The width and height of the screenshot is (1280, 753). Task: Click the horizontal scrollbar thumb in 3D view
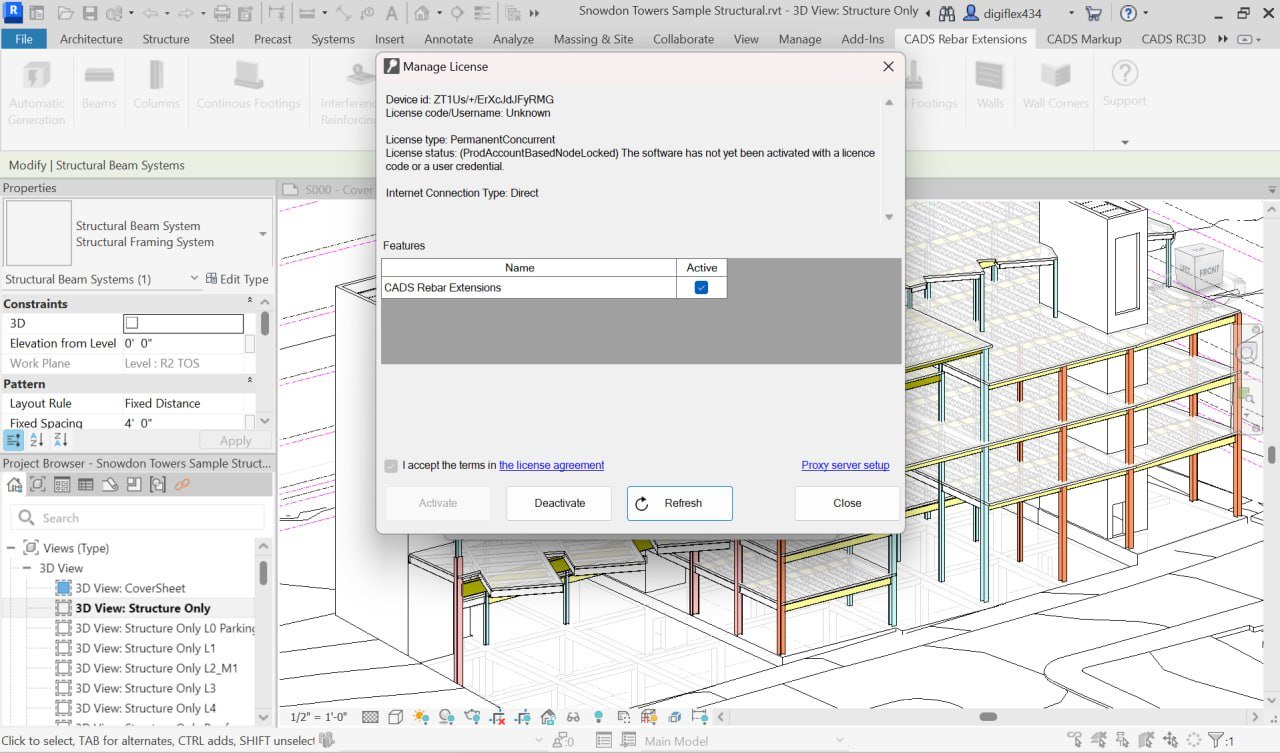click(988, 717)
